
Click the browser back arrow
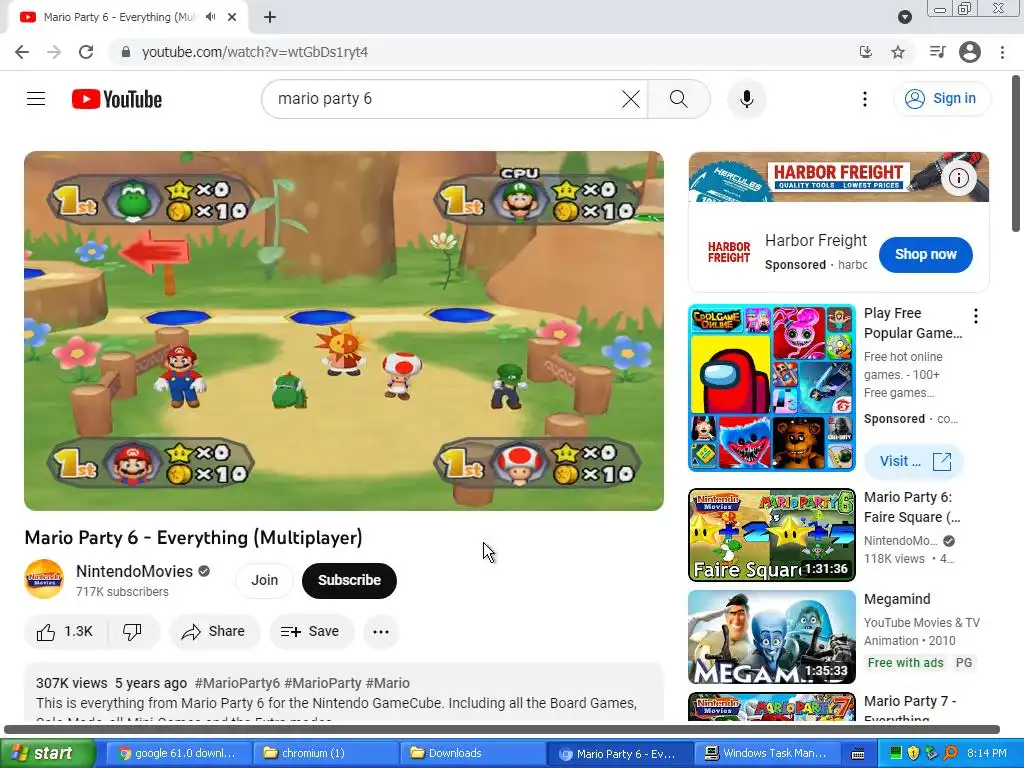[x=22, y=52]
